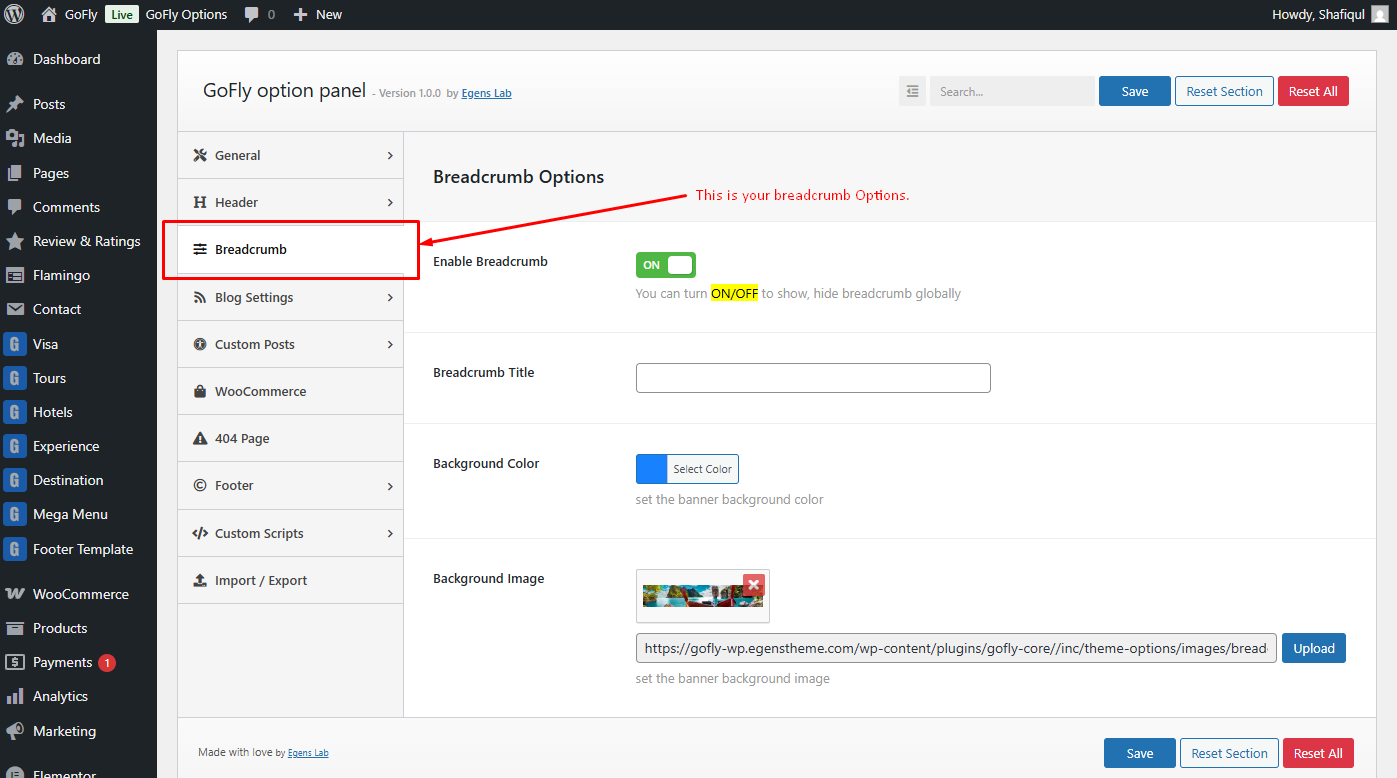Open GoFly Options in admin bar
The image size is (1397, 778).
click(x=186, y=15)
